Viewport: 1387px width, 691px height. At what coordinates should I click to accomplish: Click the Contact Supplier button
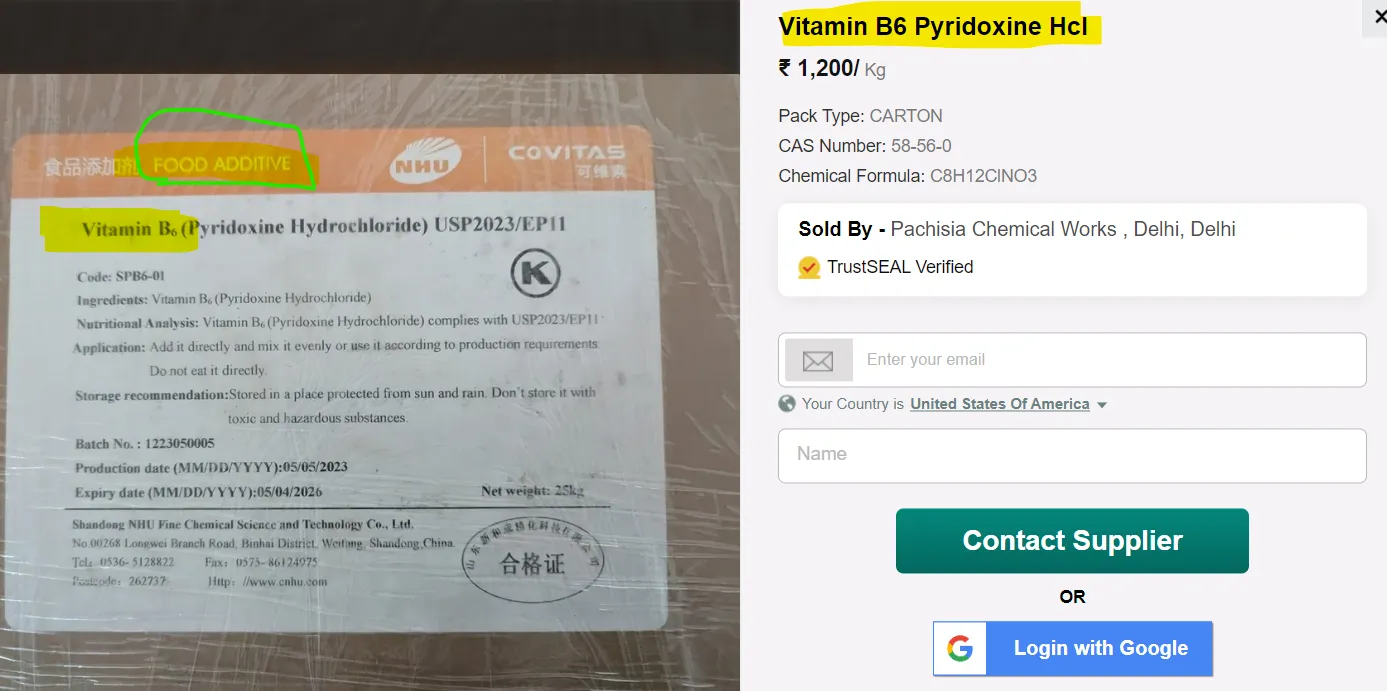1072,541
